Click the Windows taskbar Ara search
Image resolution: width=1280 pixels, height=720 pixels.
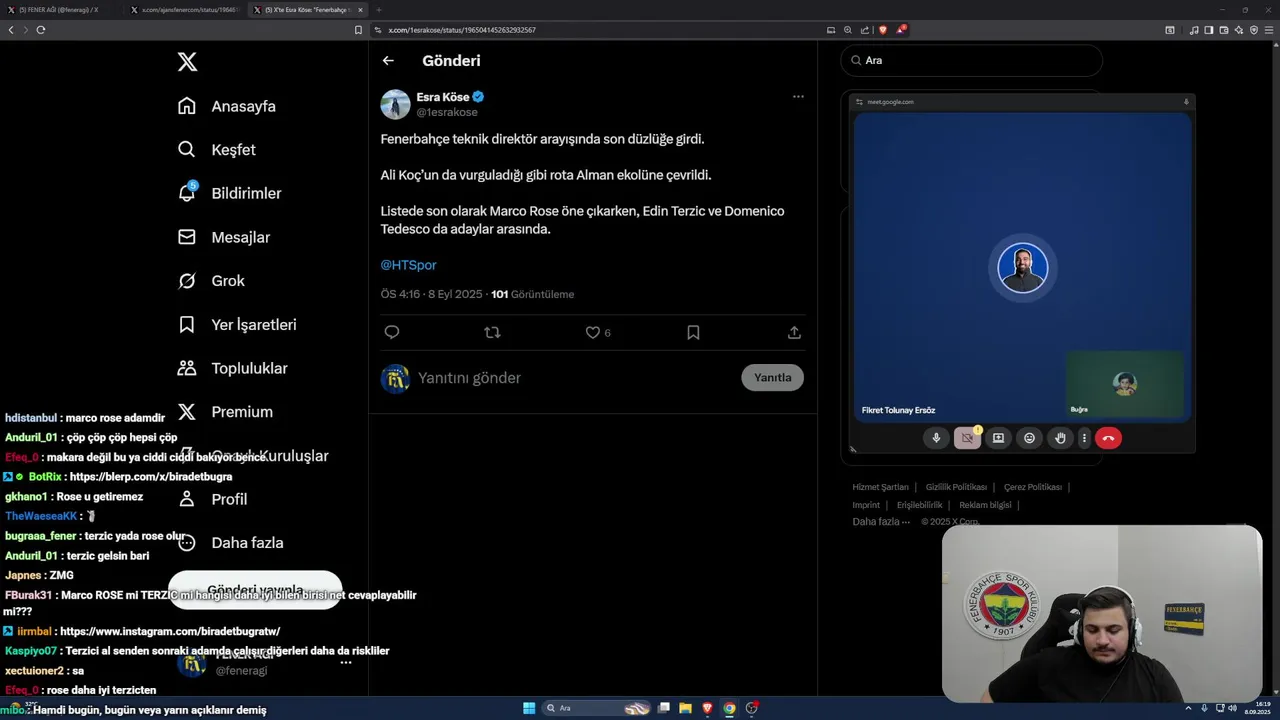[x=597, y=708]
